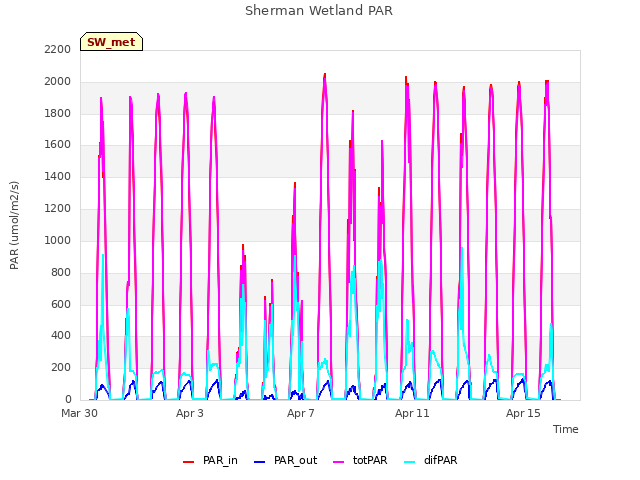Click the 1600 y-axis tick label

click(58, 144)
